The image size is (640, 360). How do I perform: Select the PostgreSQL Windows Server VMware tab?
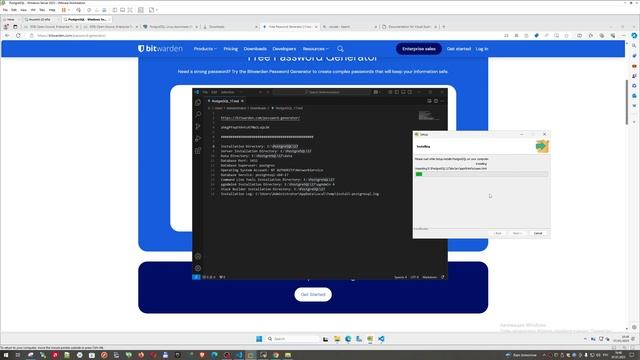tap(87, 19)
